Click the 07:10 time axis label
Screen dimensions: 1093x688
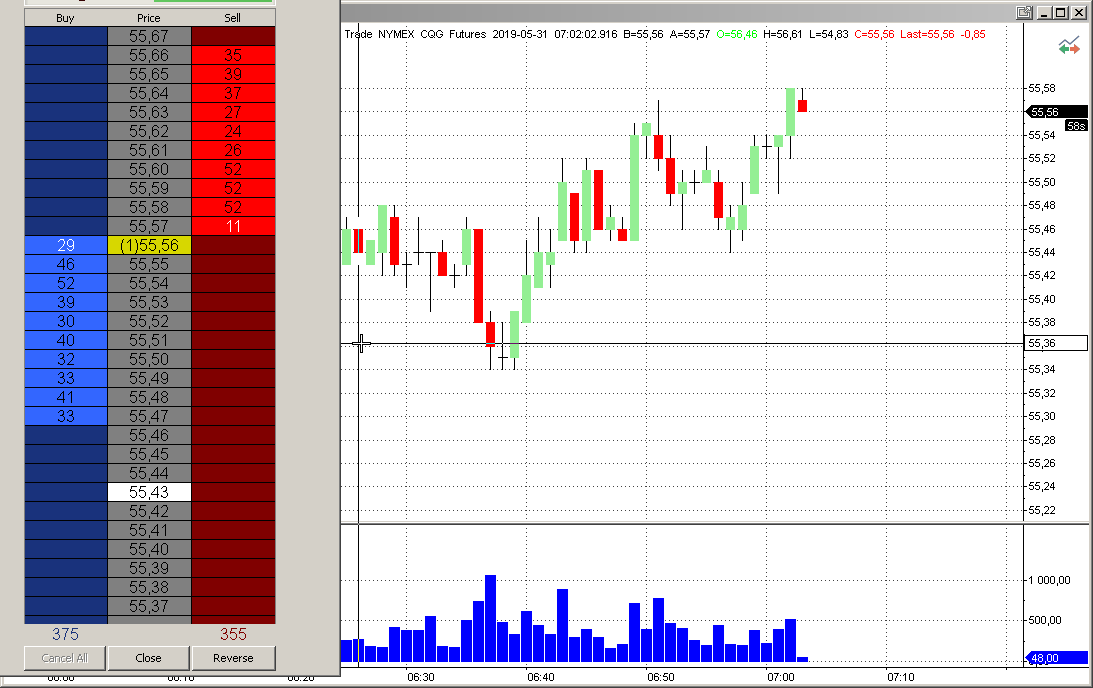click(901, 677)
